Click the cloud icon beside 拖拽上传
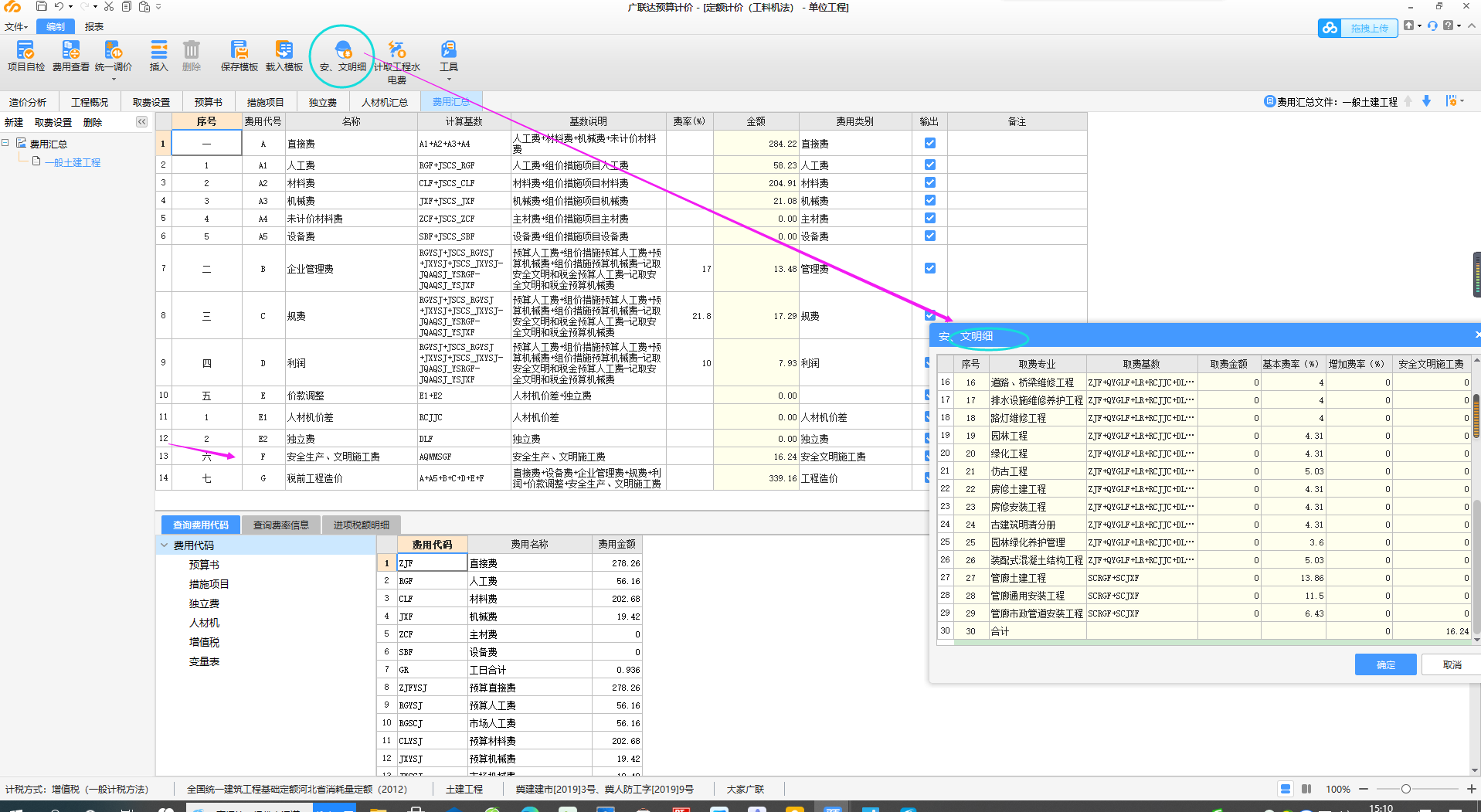This screenshot has width=1481, height=812. point(1330,28)
